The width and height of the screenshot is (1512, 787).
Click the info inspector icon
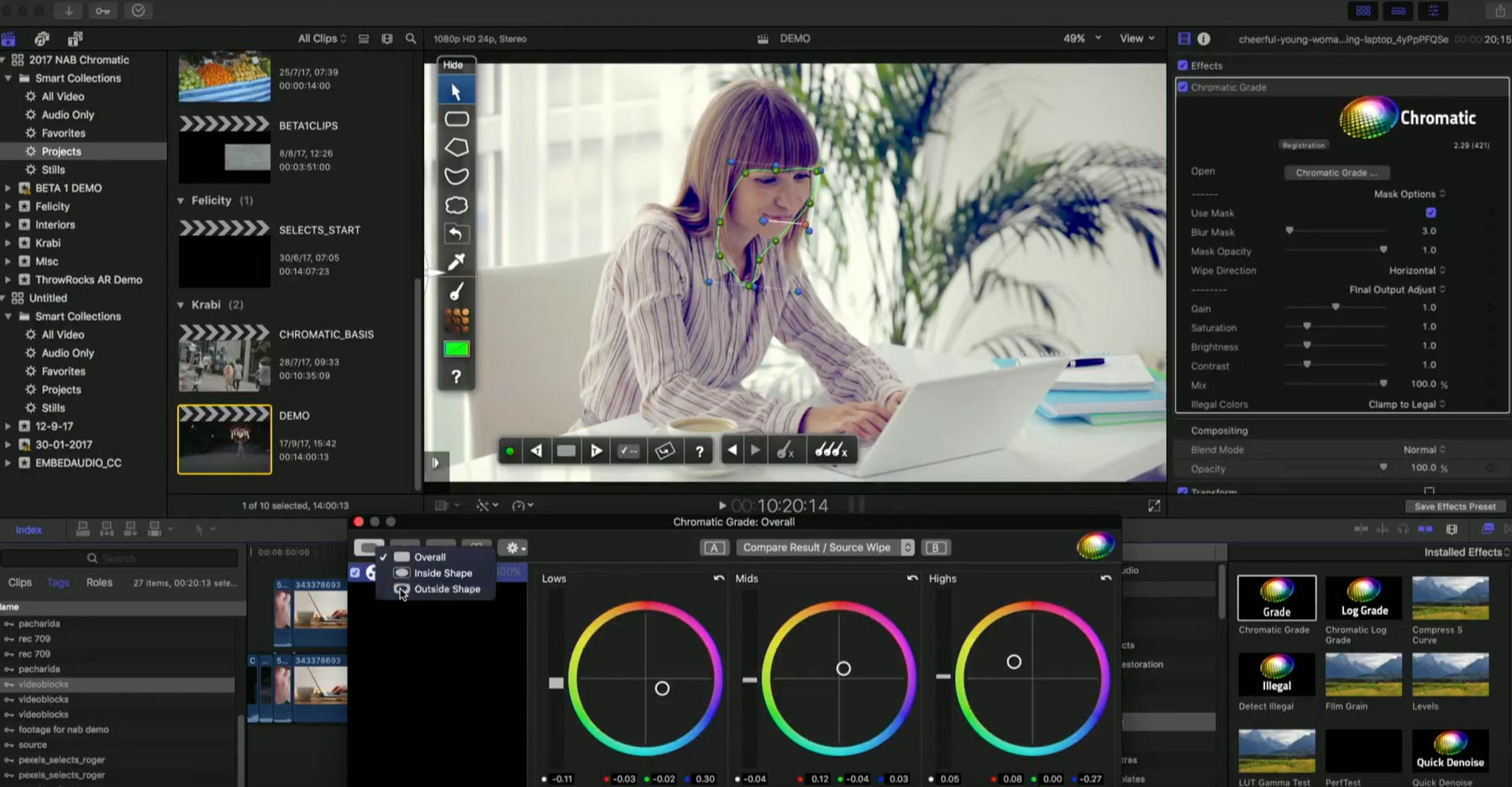pos(1204,39)
